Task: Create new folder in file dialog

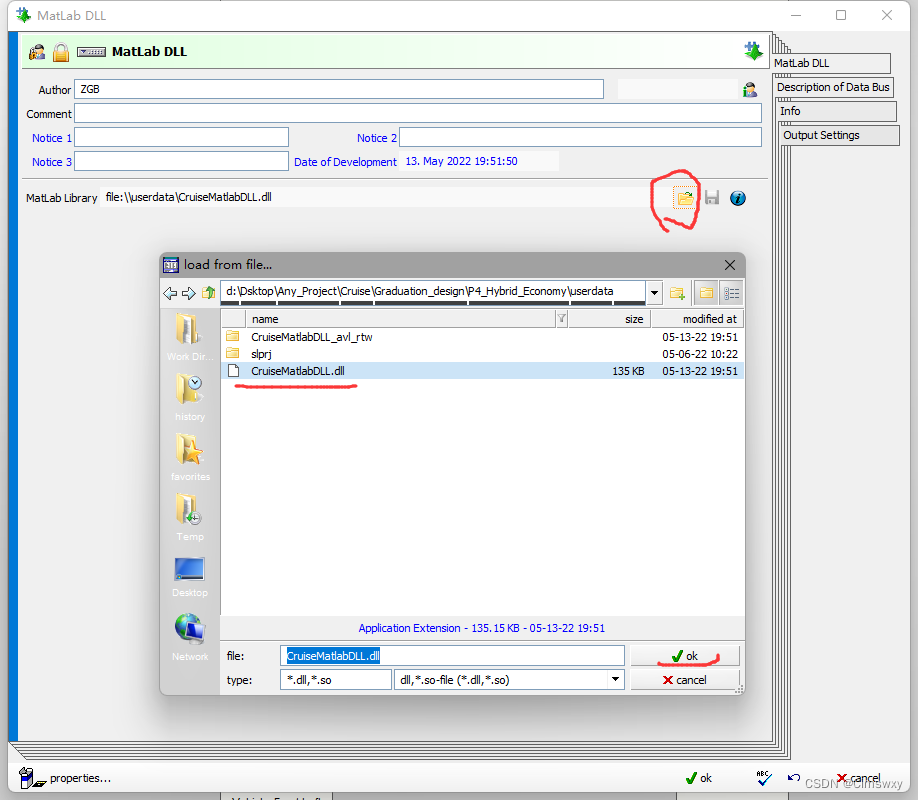Action: pos(677,293)
